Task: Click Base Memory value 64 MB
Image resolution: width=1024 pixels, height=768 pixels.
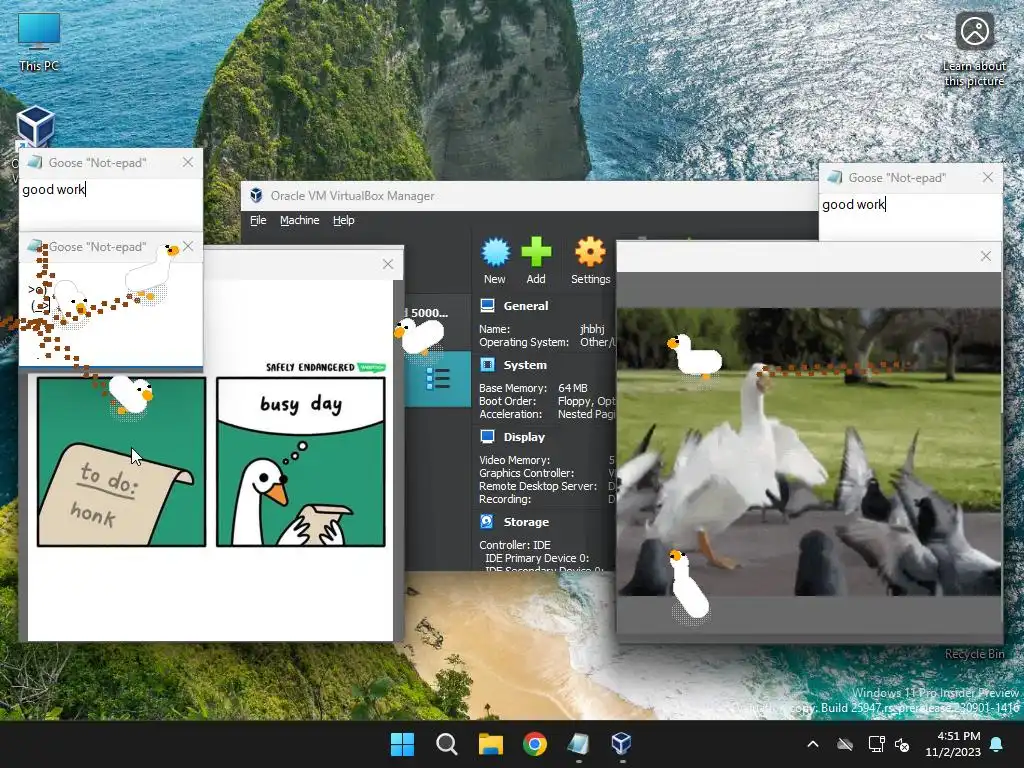Action: pos(572,388)
